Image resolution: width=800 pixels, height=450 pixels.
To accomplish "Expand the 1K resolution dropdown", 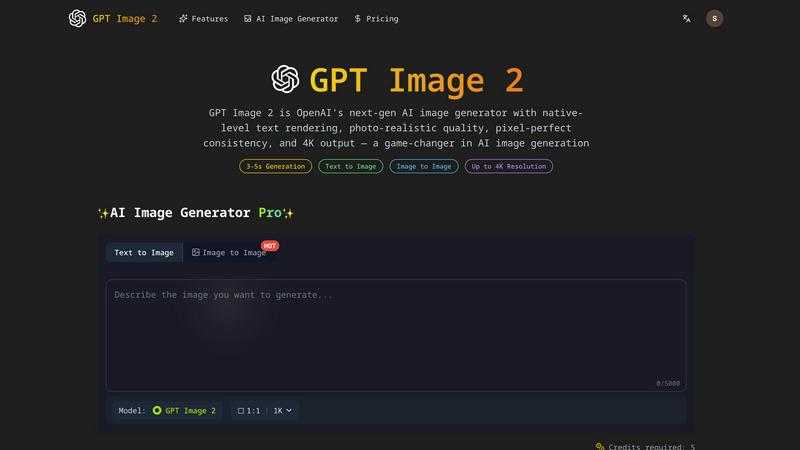I will coord(283,411).
